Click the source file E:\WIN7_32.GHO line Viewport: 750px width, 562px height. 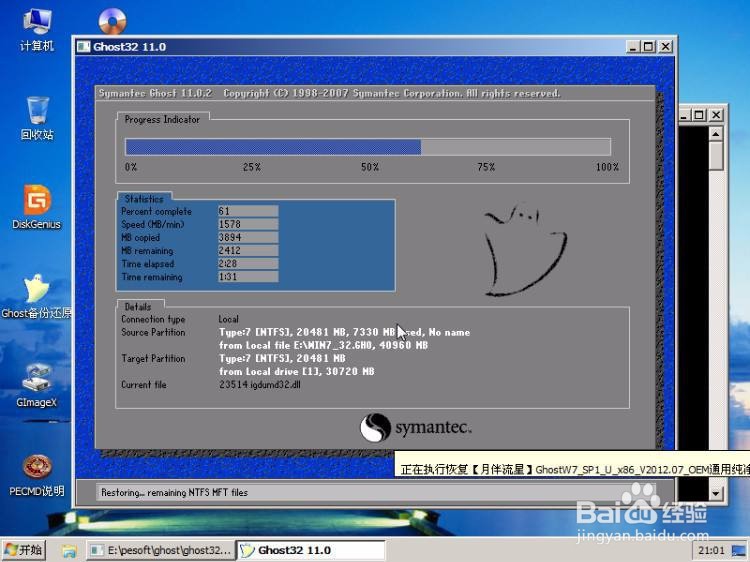(x=324, y=345)
